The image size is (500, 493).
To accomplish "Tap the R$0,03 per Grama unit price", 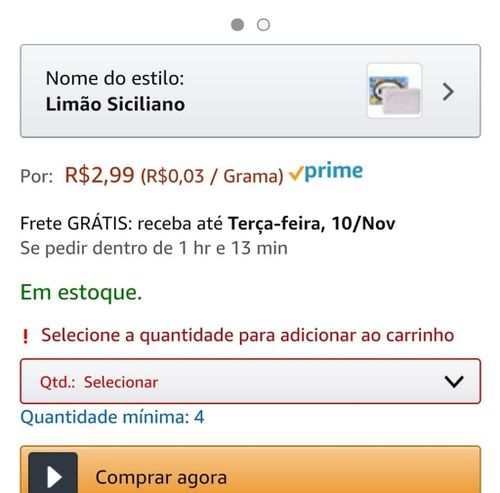I will click(x=212, y=176).
